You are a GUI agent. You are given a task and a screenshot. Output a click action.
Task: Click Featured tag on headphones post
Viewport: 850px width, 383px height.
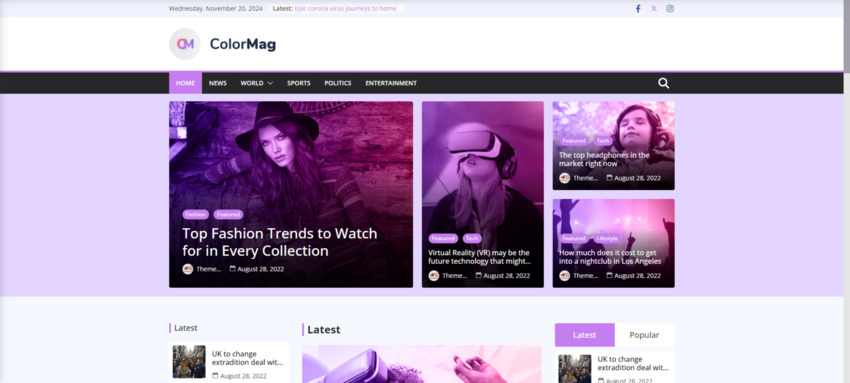(574, 141)
